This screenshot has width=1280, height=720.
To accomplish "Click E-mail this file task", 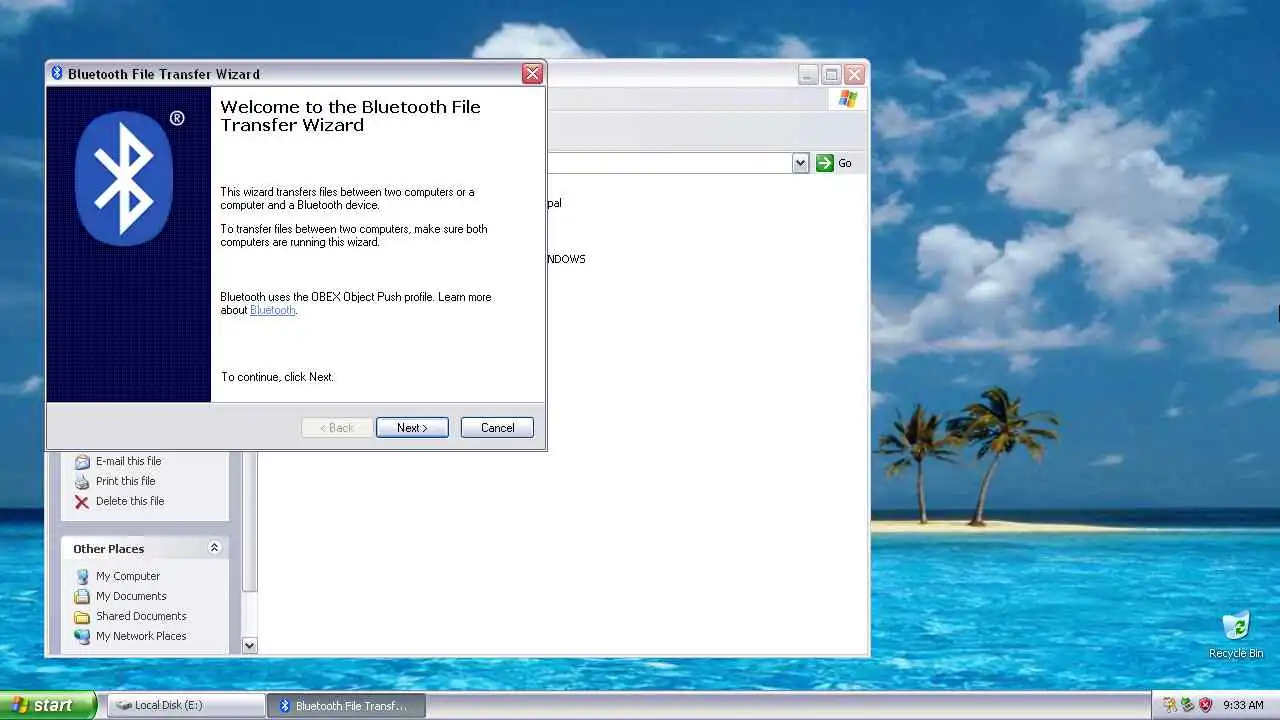I will tap(128, 461).
